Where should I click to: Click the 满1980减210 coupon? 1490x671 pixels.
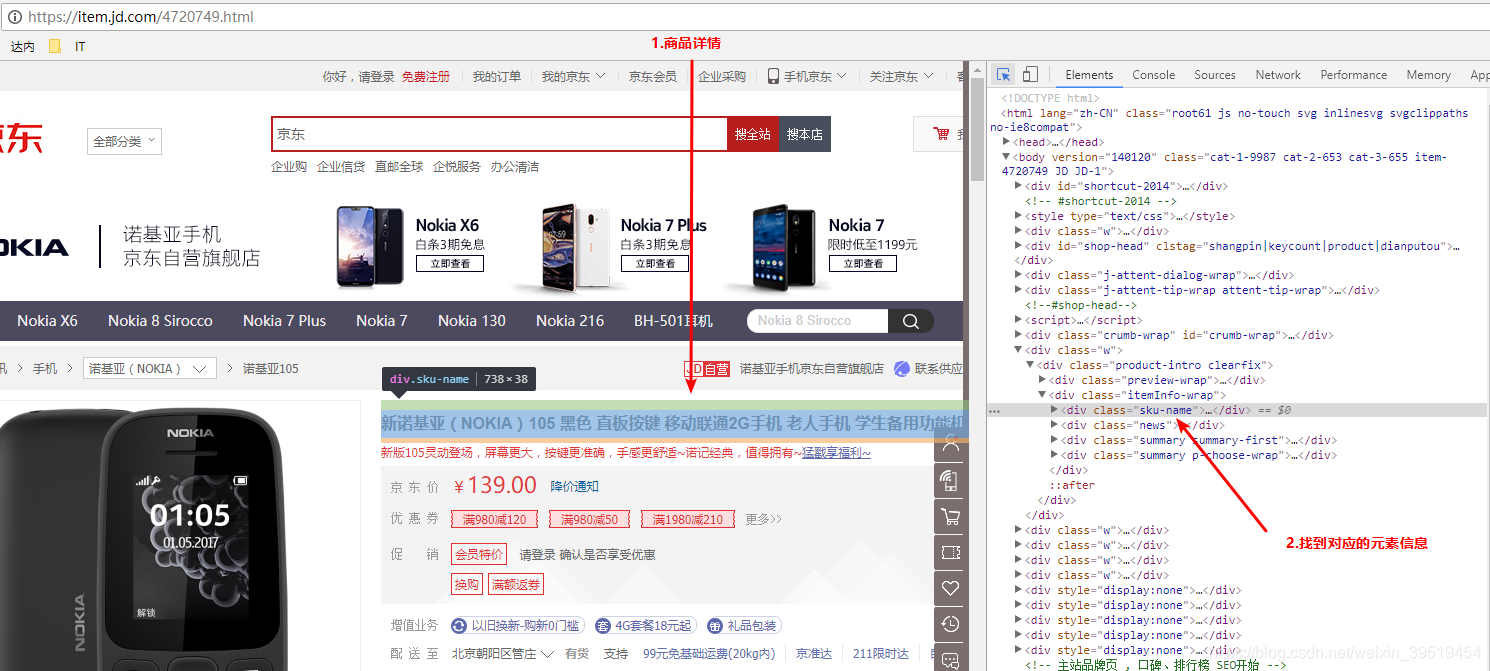coord(688,519)
